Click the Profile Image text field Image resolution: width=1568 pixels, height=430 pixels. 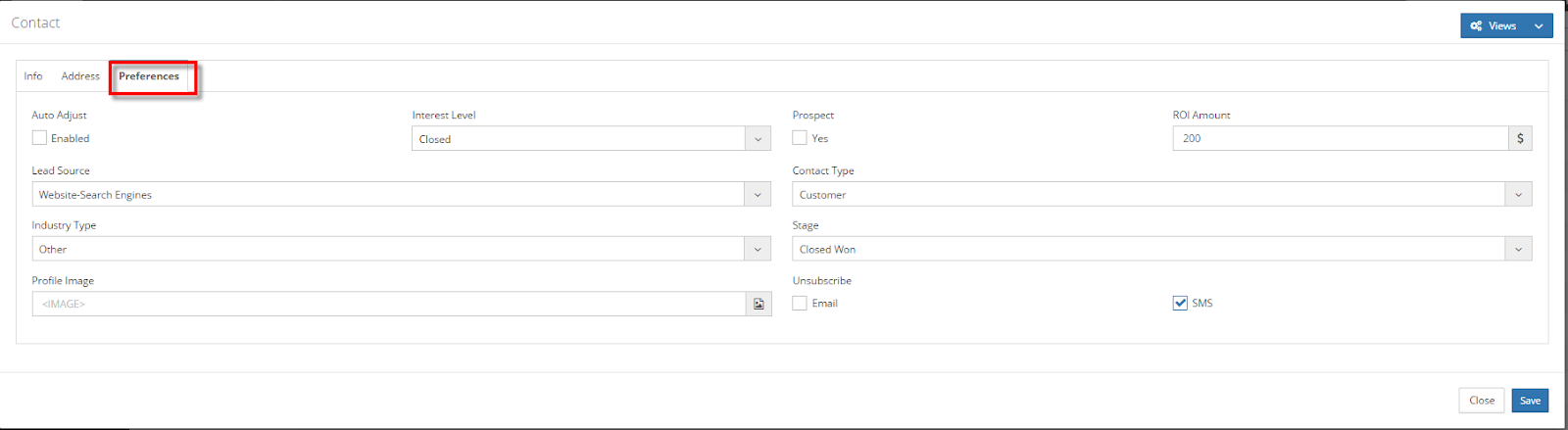tap(389, 305)
